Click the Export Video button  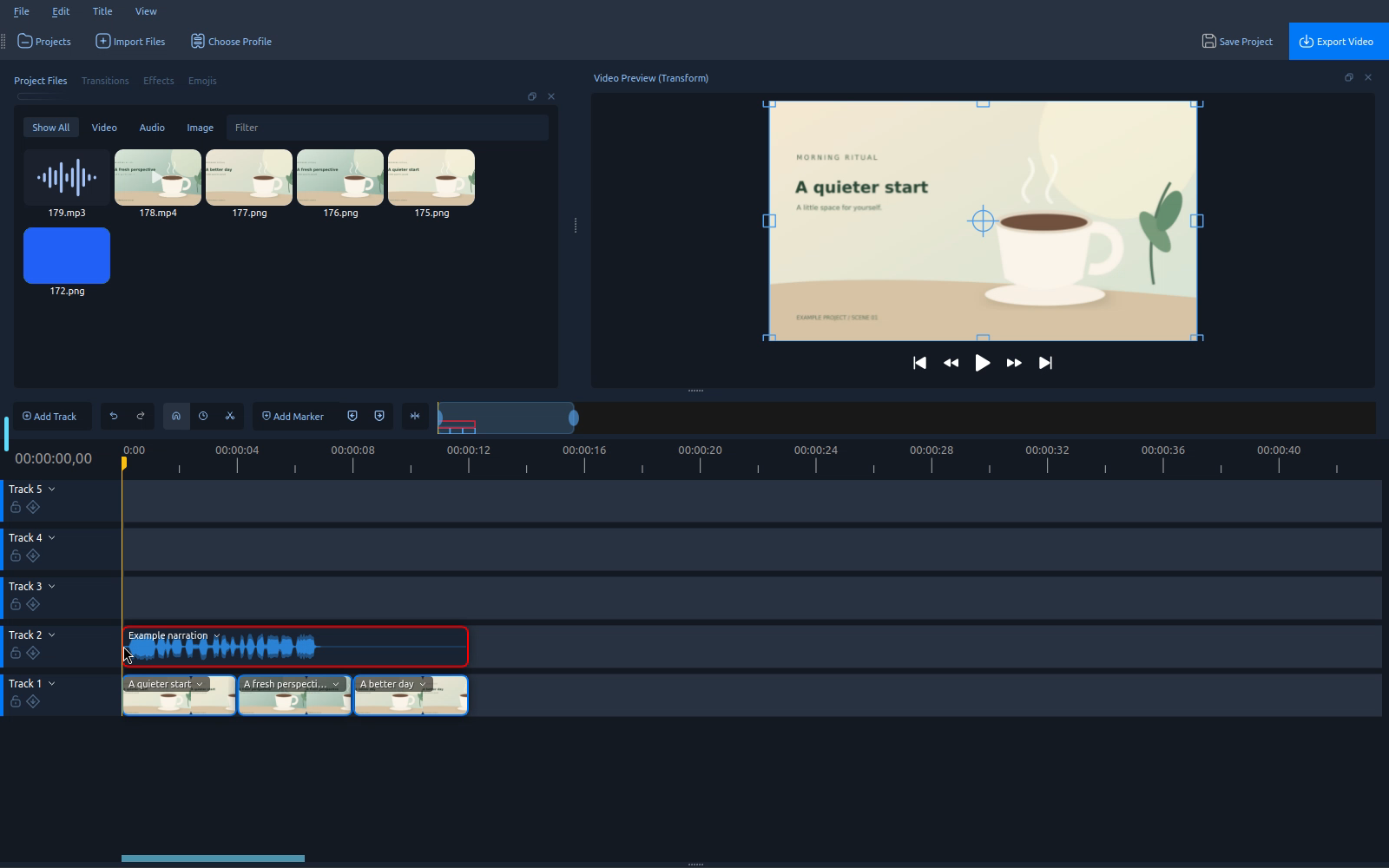1339,42
